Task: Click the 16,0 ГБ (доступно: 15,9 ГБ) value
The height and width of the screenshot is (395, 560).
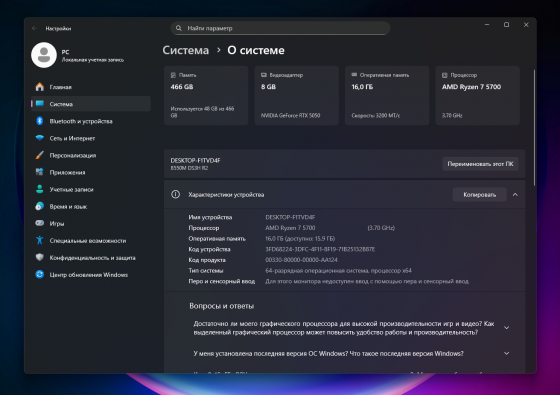Action: point(300,239)
